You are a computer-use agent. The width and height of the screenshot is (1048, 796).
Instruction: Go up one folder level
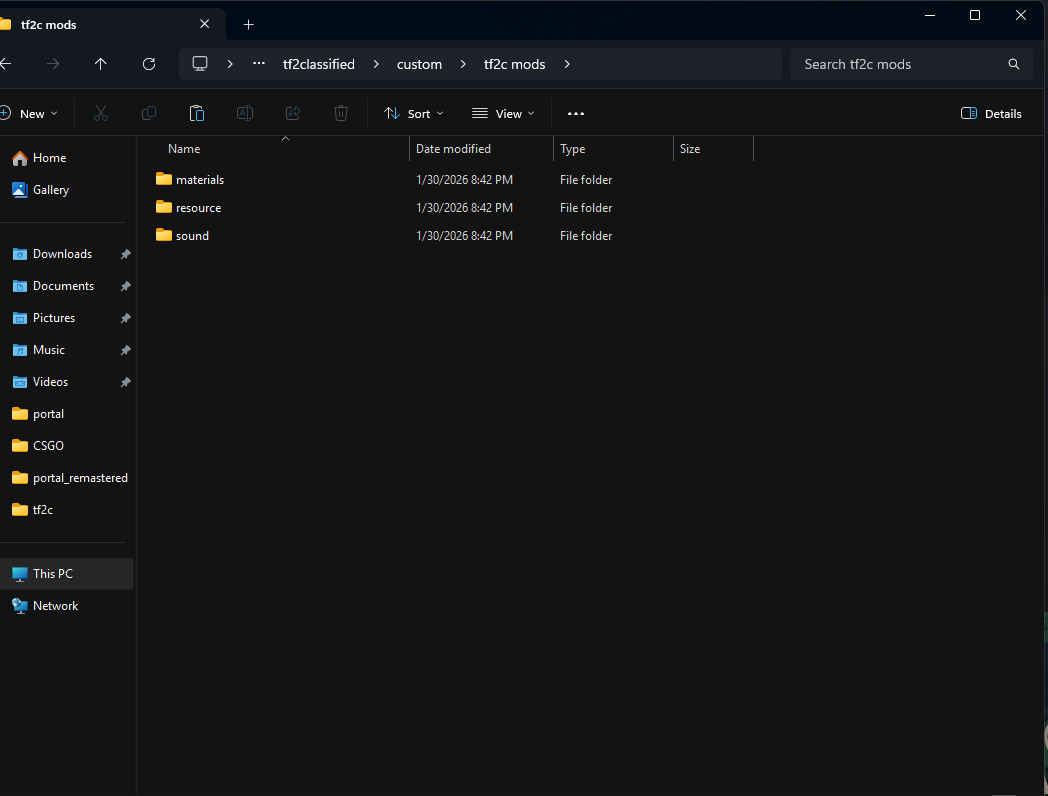pyautogui.click(x=100, y=64)
